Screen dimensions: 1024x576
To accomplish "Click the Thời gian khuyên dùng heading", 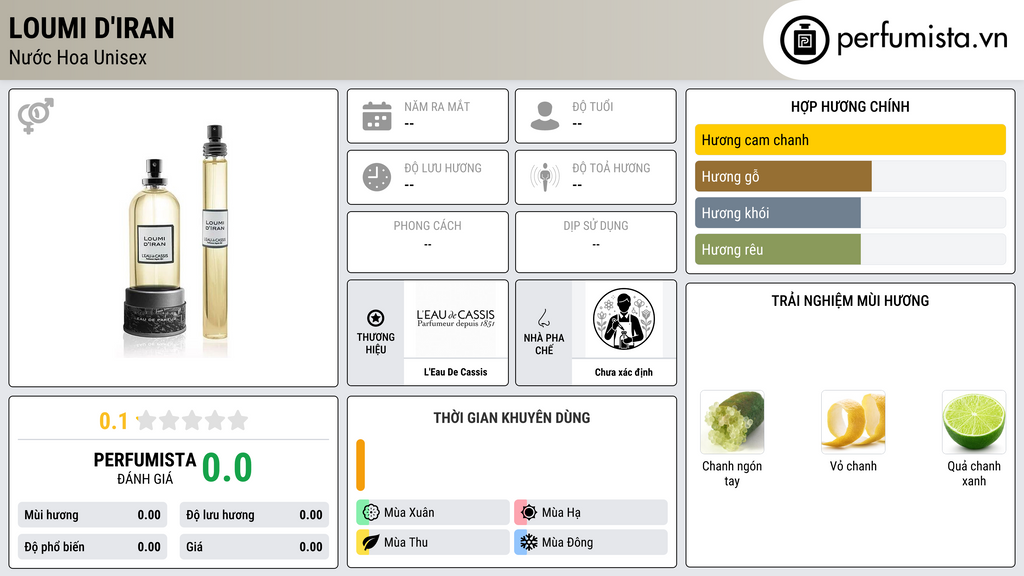I will click(x=511, y=417).
